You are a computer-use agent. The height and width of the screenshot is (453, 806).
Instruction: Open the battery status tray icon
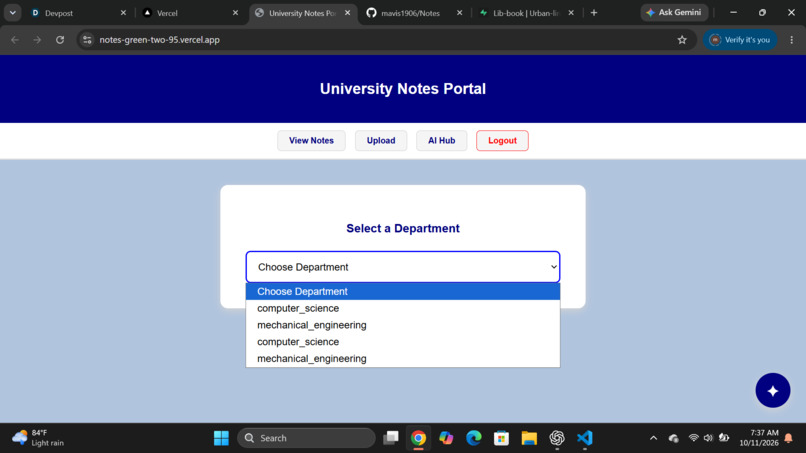tap(724, 438)
